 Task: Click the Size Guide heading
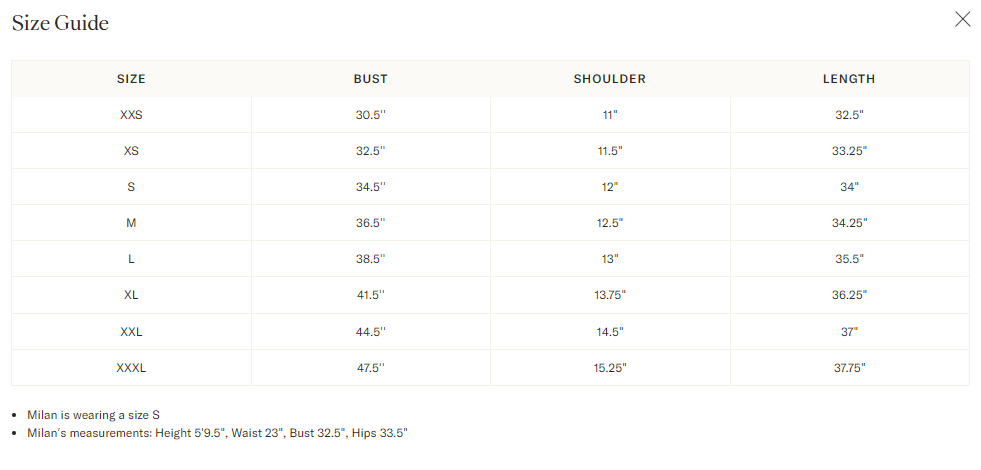[60, 23]
